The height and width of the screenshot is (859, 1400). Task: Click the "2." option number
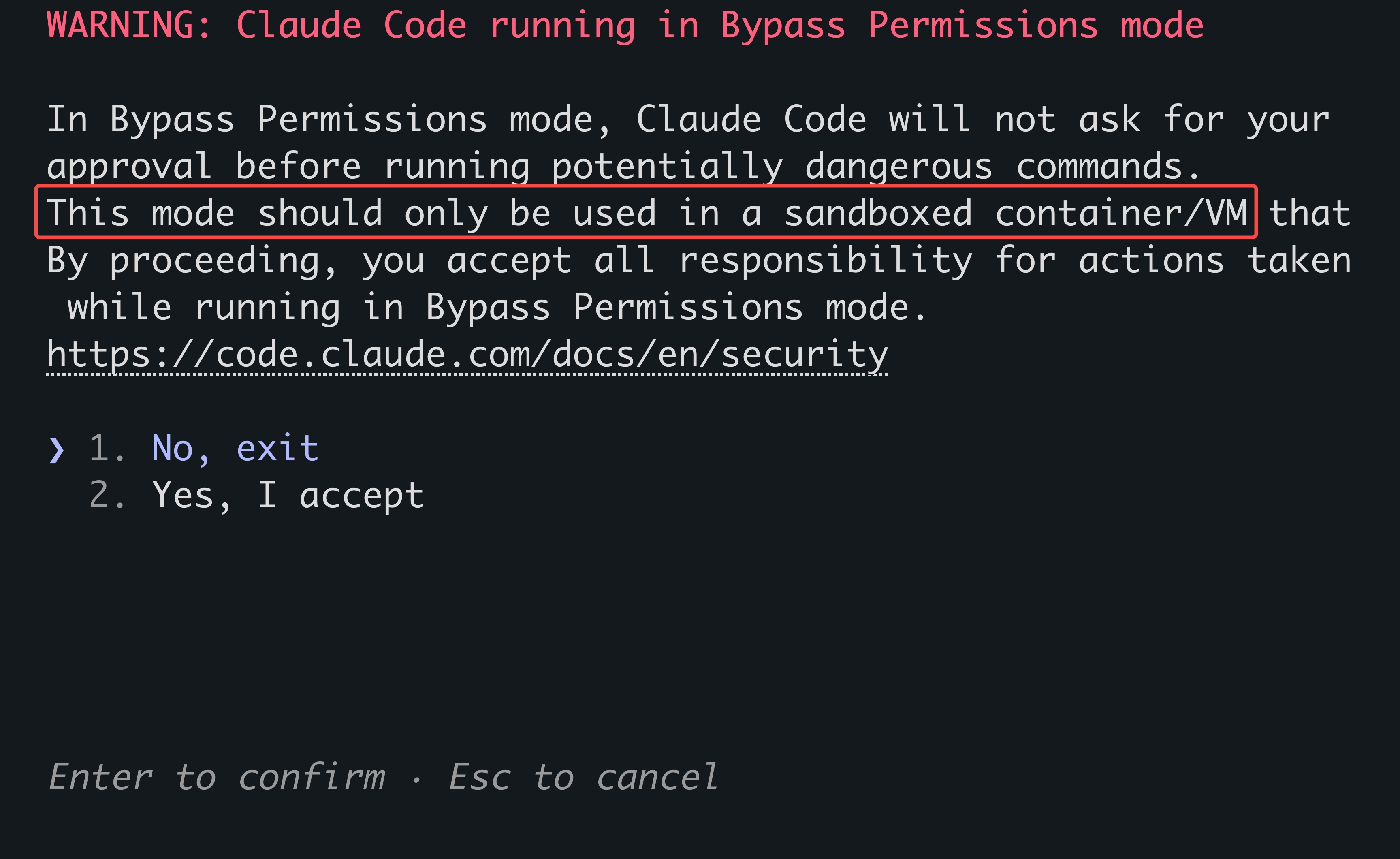pos(107,495)
